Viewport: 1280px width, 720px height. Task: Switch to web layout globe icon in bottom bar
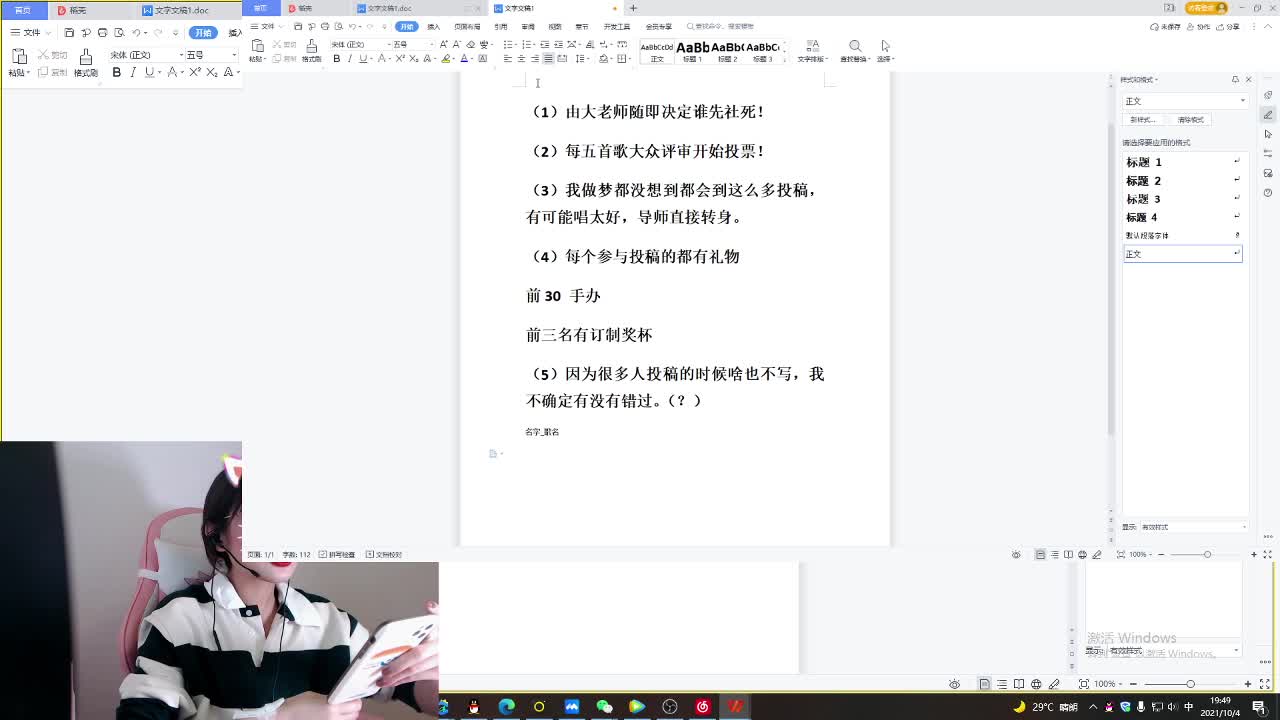click(1036, 684)
